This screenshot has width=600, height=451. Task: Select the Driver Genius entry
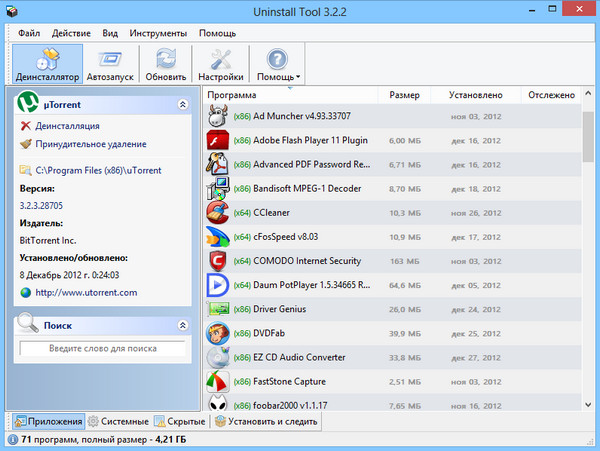[x=393, y=309]
